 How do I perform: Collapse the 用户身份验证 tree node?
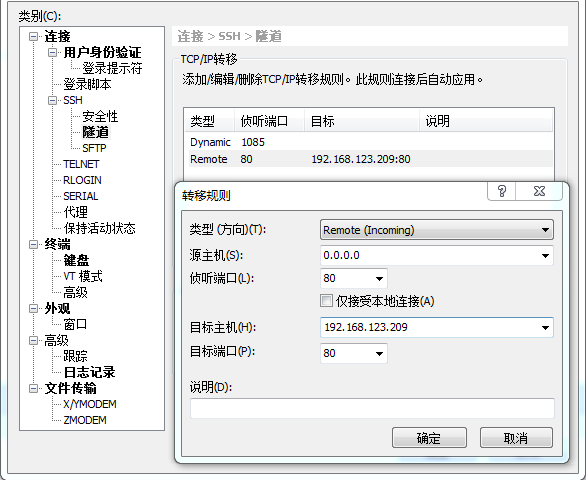tap(52, 52)
